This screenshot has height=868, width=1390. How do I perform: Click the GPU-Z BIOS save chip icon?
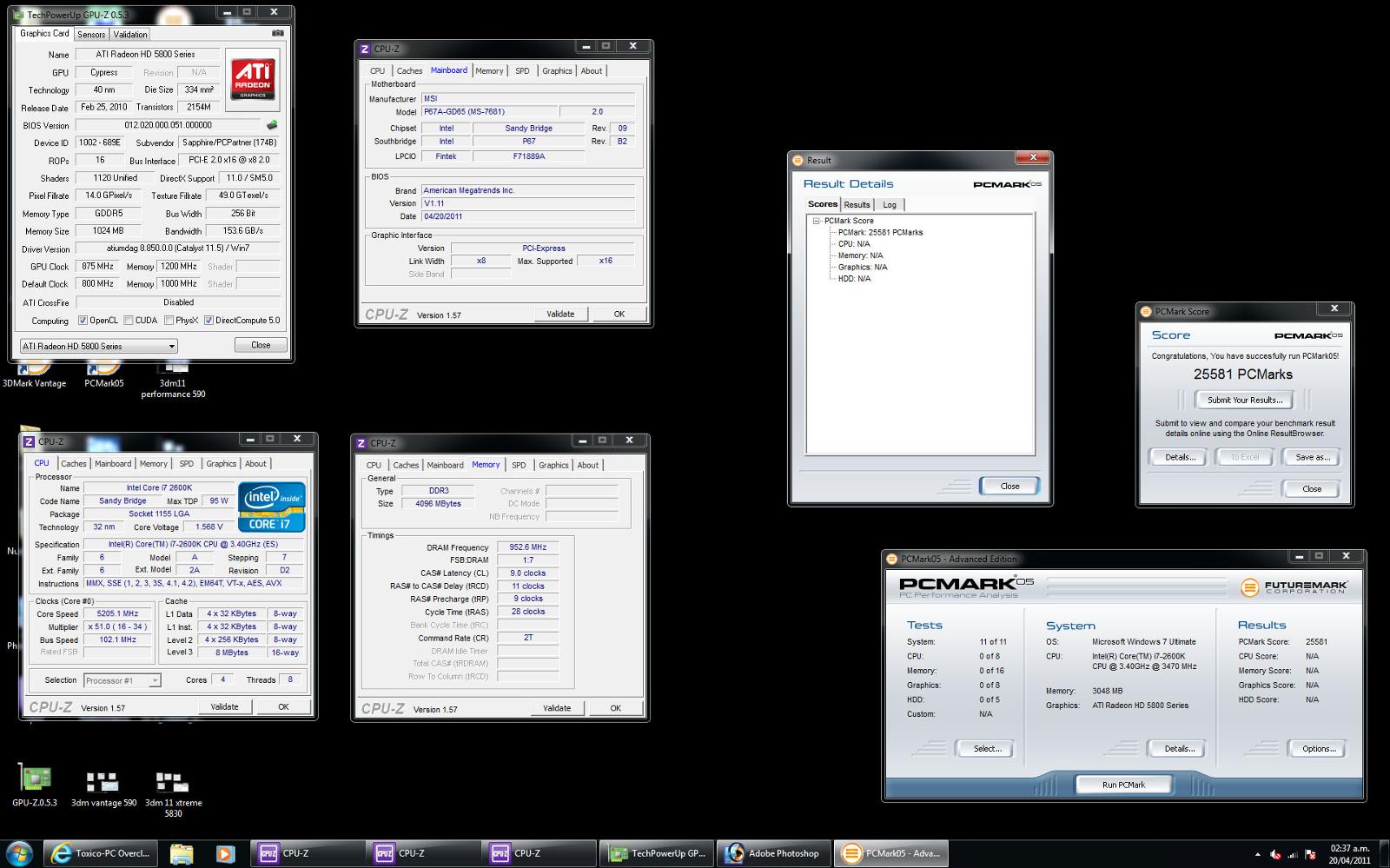pyautogui.click(x=272, y=125)
